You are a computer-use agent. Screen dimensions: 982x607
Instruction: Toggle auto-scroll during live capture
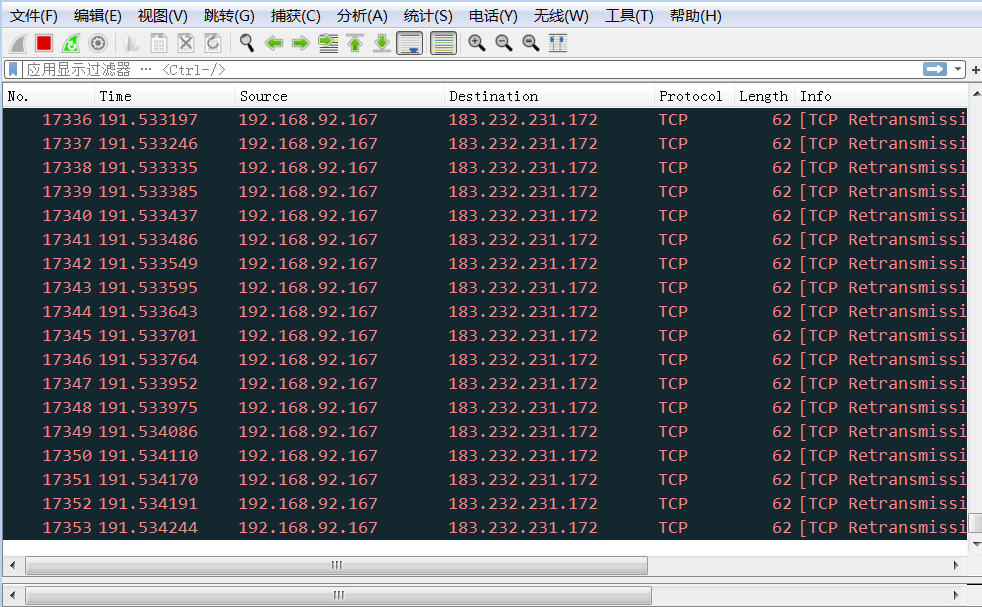(410, 43)
